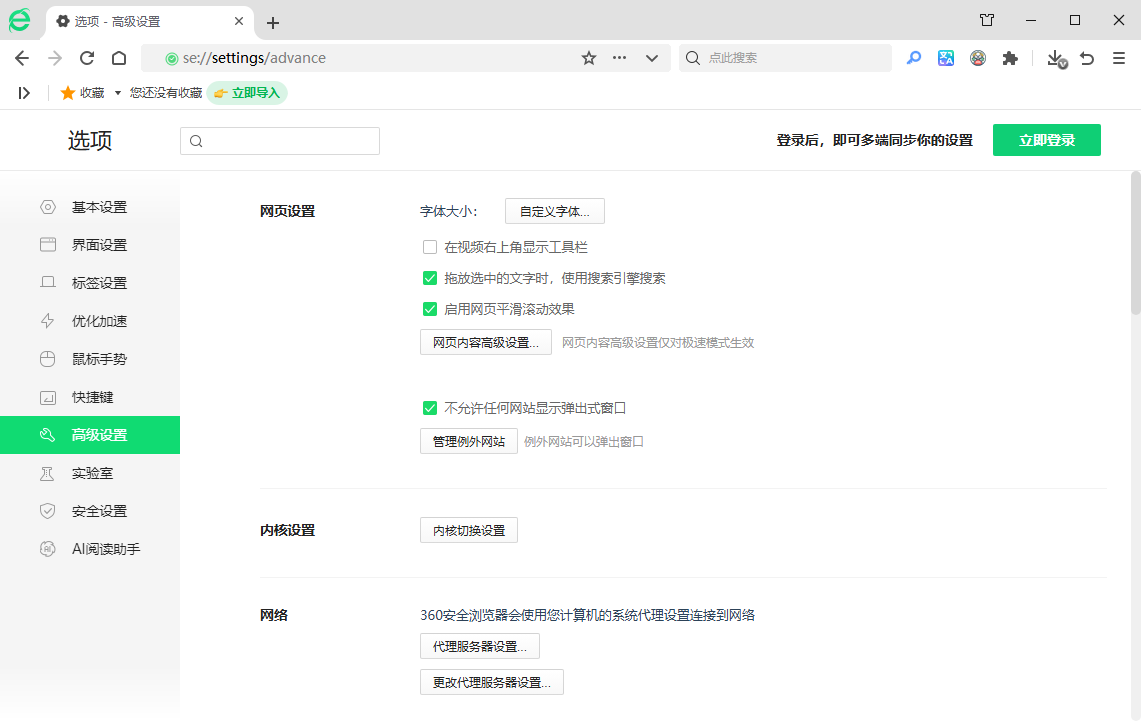Open the translate tool in the toolbar
The height and width of the screenshot is (721, 1141).
coord(946,58)
